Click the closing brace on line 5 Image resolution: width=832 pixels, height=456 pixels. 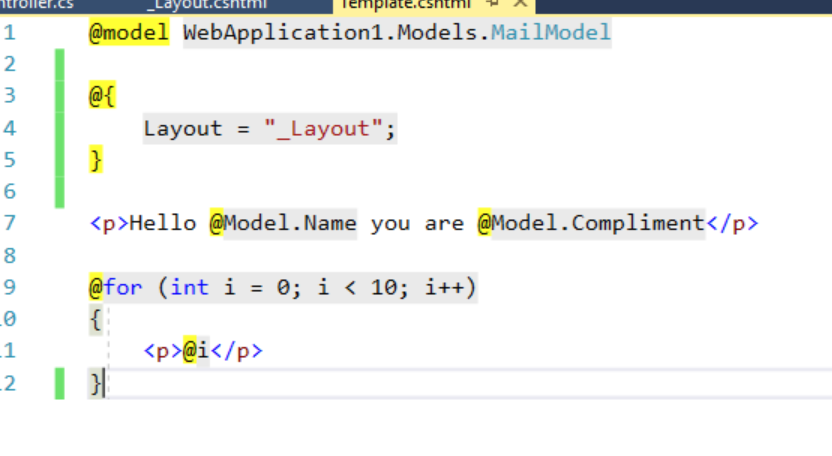coord(96,160)
